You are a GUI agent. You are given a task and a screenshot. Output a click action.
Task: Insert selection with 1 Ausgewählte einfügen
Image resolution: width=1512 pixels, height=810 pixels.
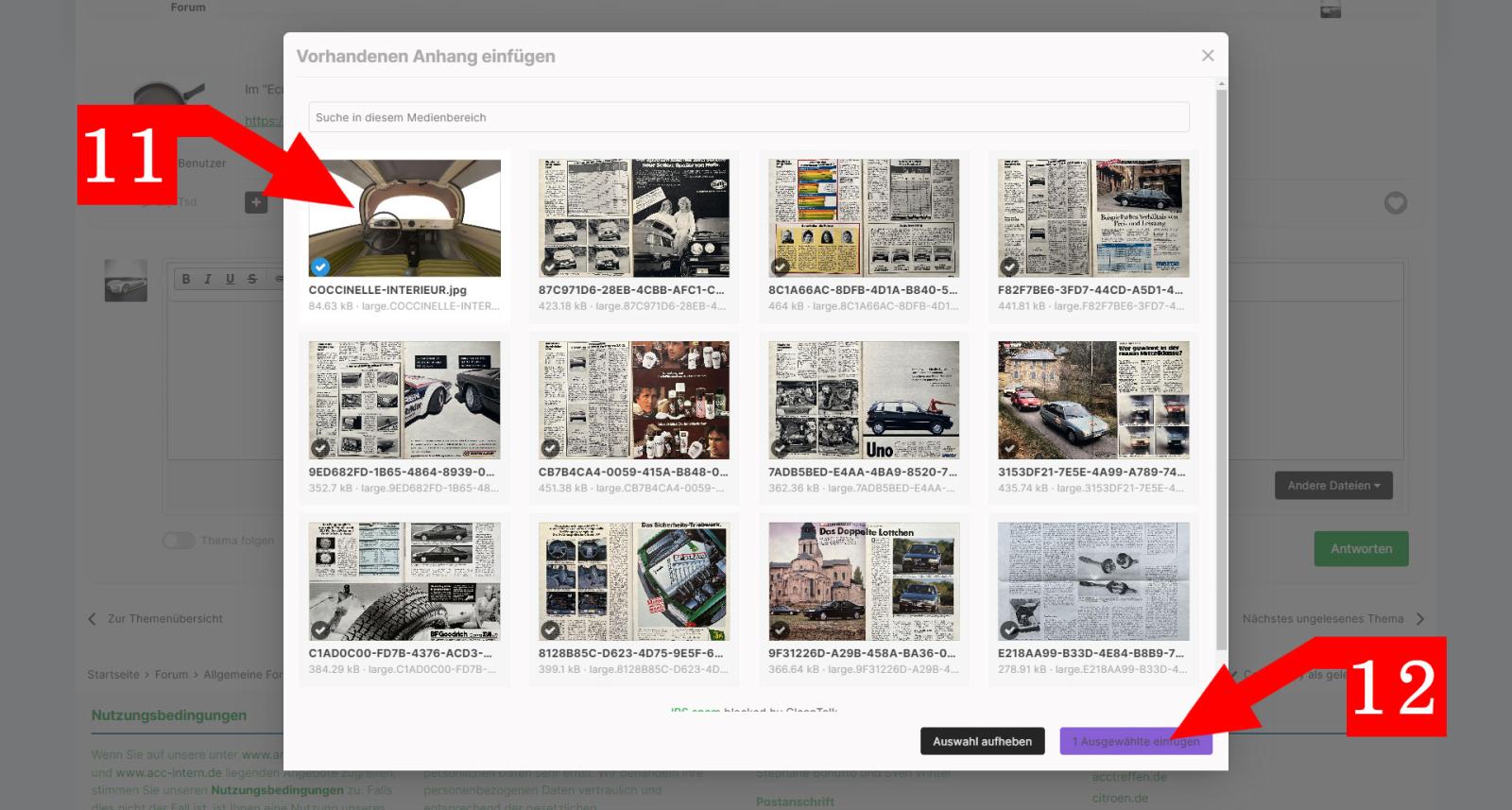click(1136, 741)
